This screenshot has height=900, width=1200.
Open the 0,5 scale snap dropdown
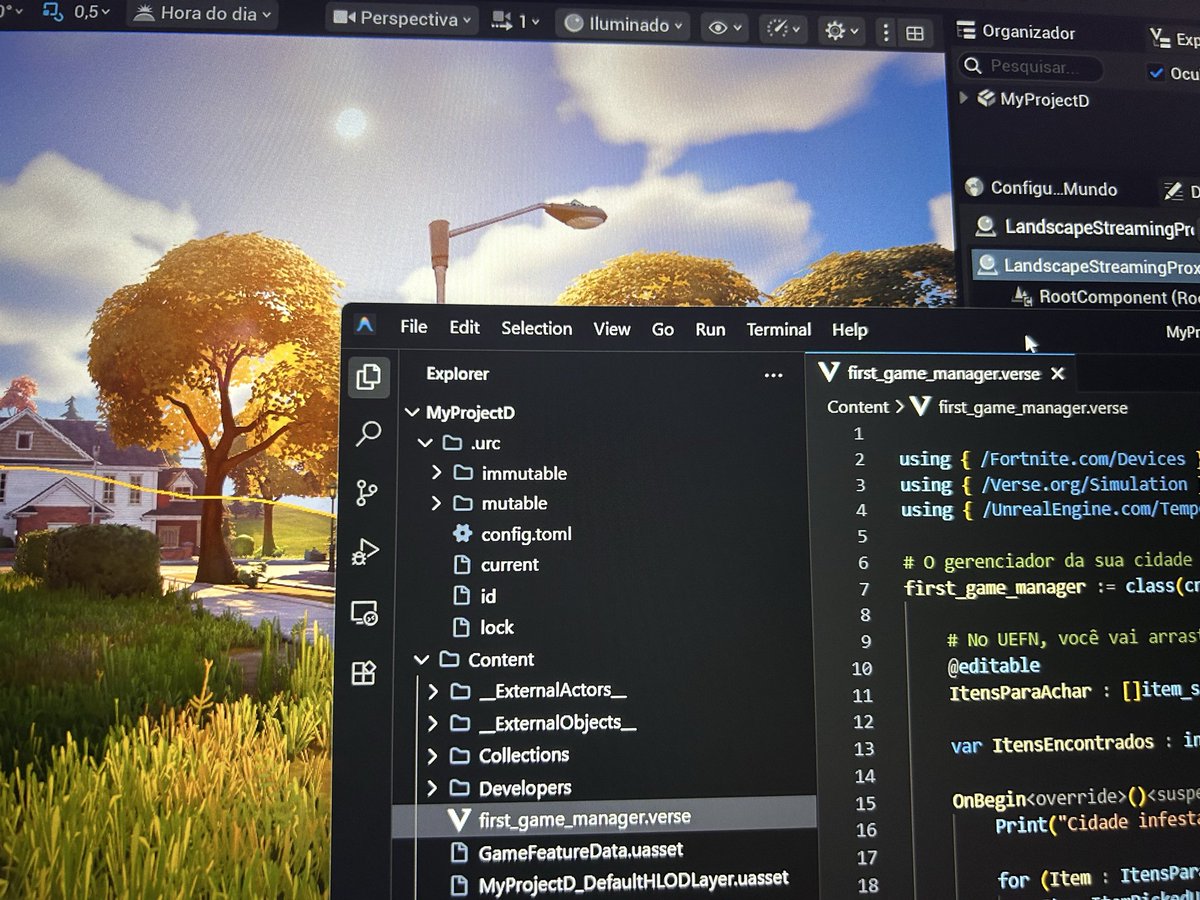pos(77,13)
